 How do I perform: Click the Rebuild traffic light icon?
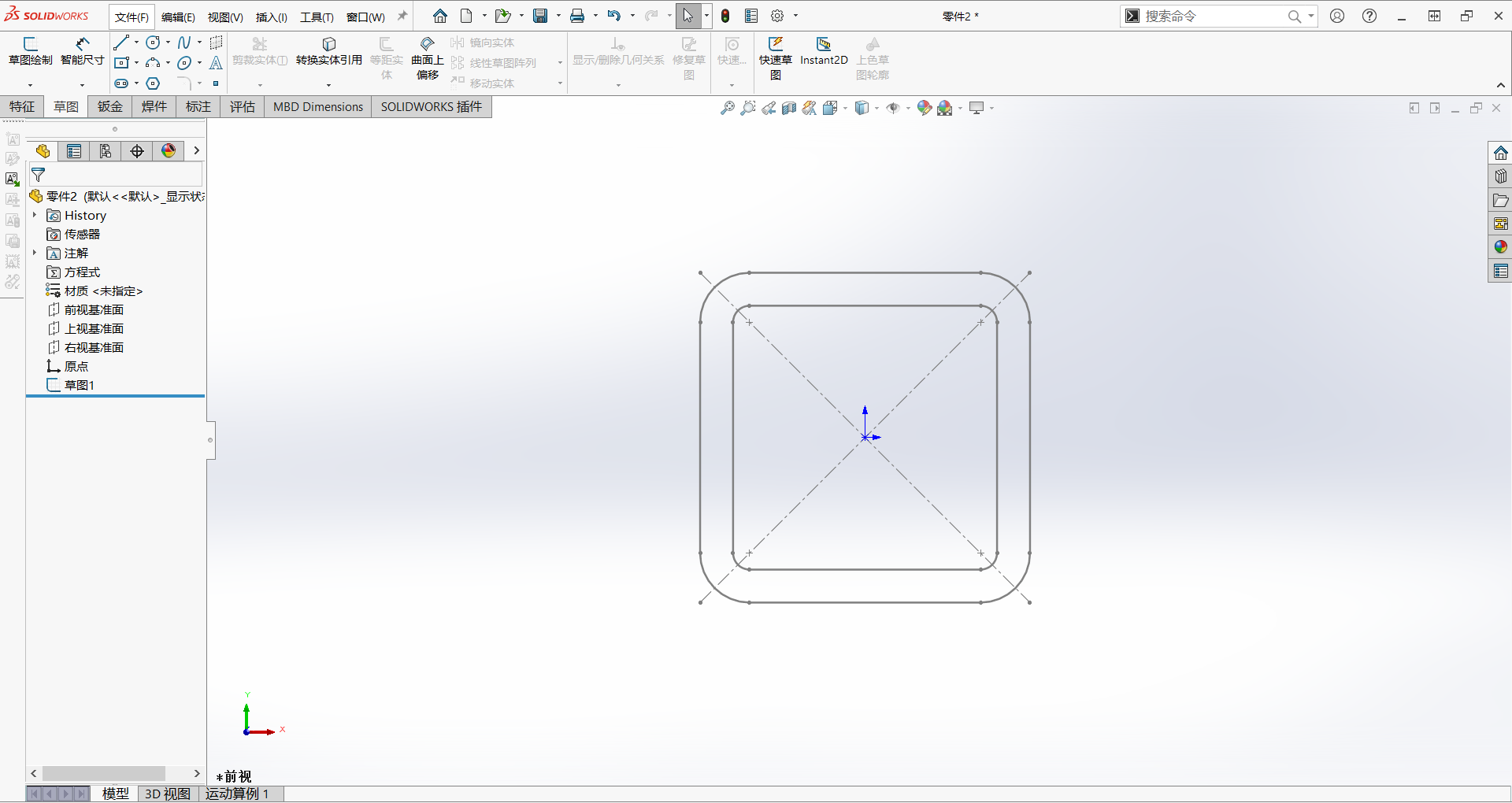point(725,16)
